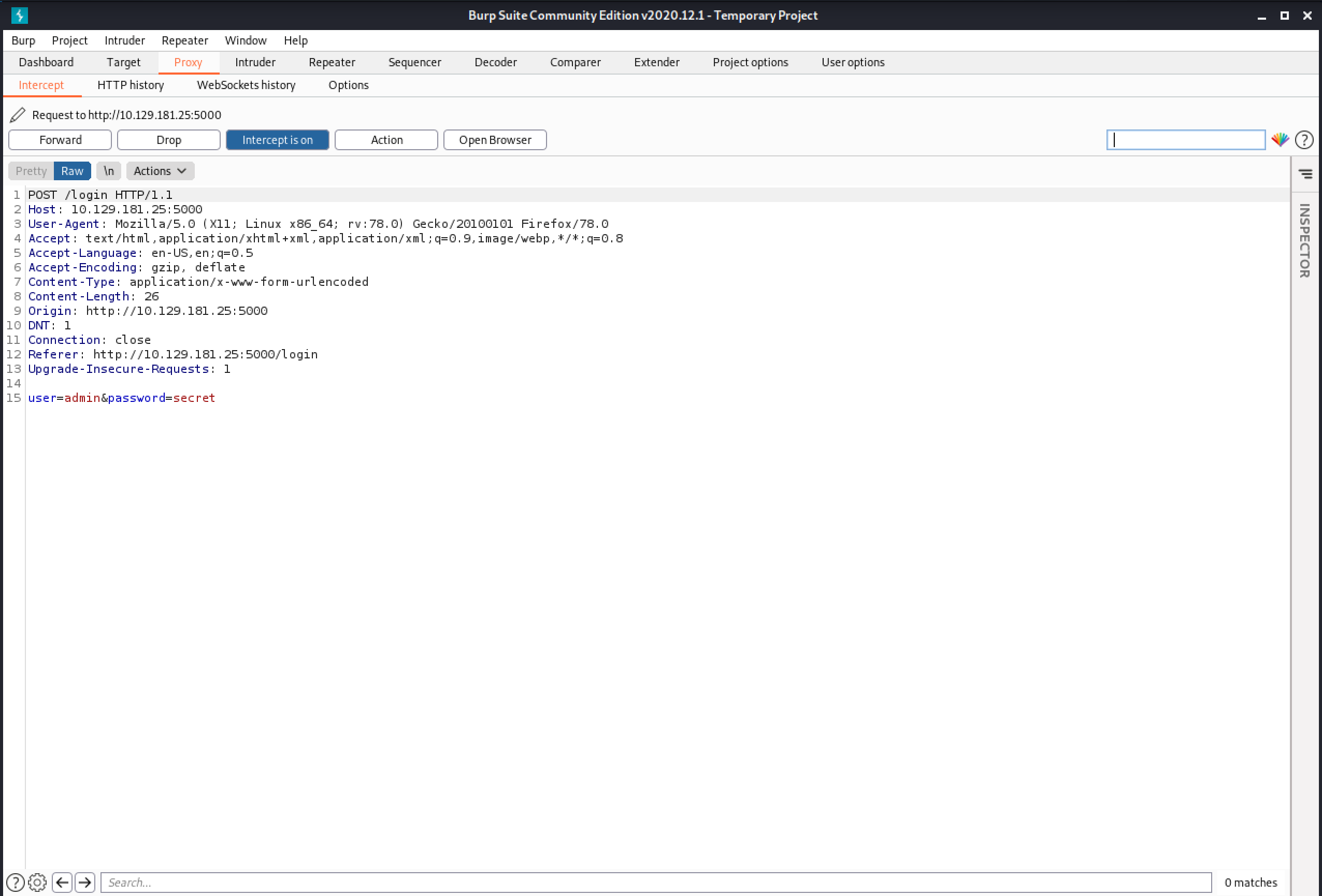Viewport: 1322px width, 896px height.
Task: Switch to the Extender tab
Action: [656, 63]
